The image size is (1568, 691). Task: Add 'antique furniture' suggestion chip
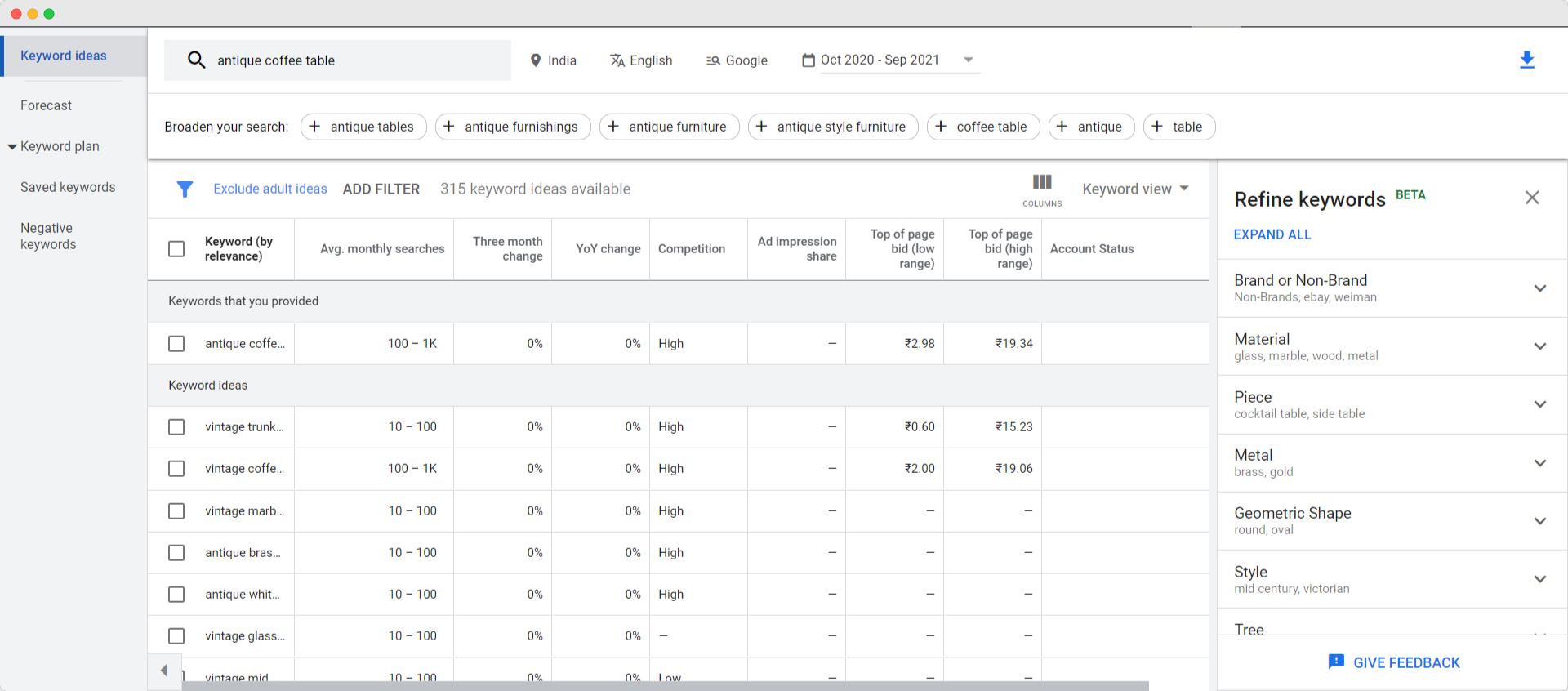coord(669,127)
